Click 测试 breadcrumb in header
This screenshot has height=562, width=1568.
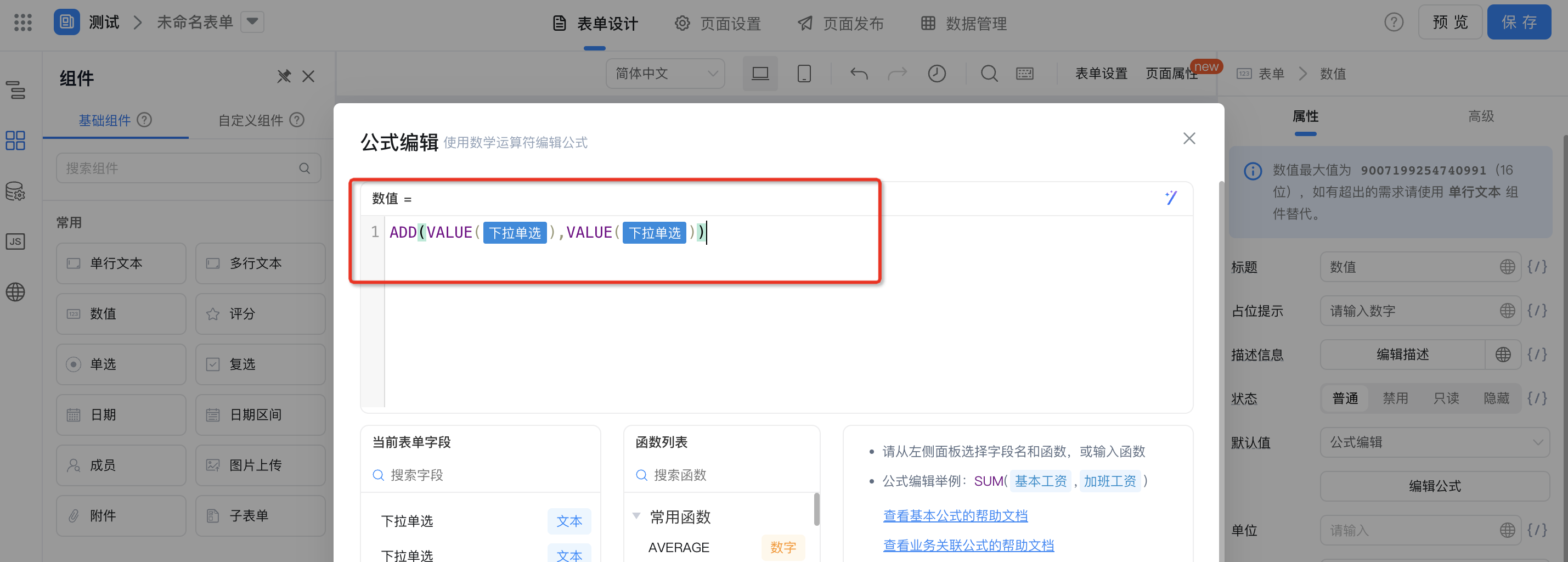click(x=104, y=23)
